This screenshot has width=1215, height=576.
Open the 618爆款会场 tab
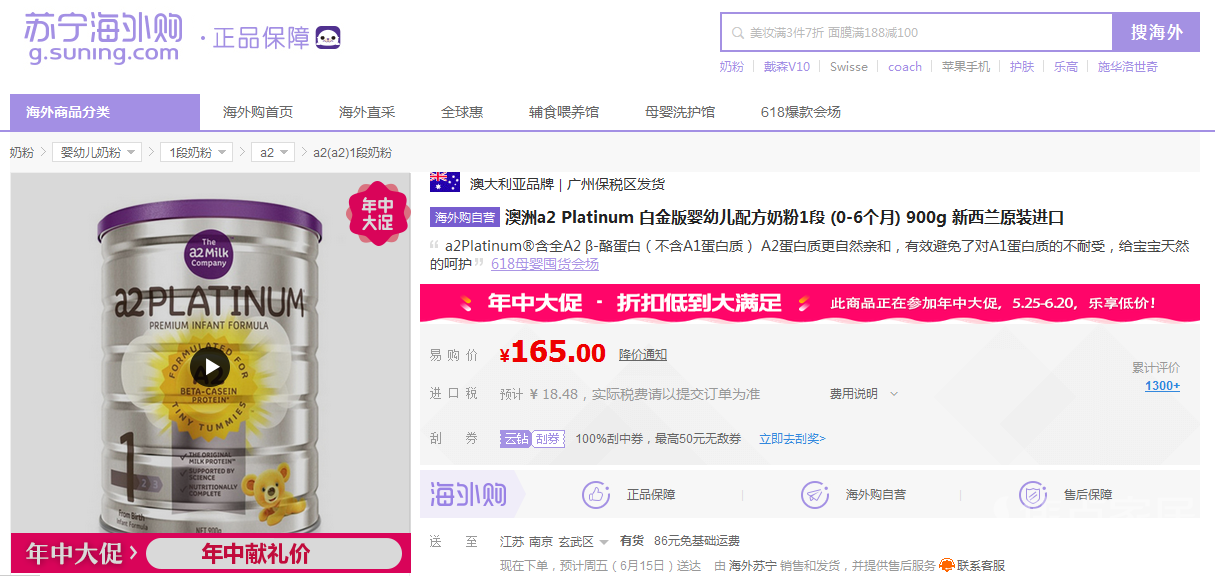point(800,112)
